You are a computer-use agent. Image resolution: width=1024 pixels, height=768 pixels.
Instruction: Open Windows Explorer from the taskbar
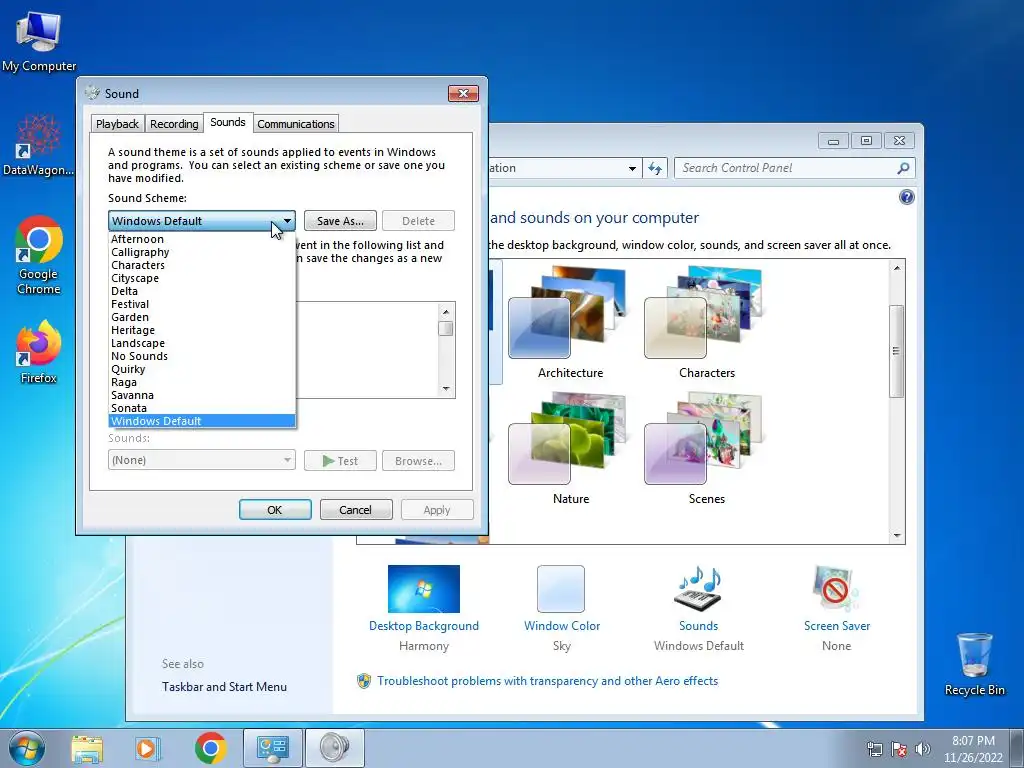[87, 748]
